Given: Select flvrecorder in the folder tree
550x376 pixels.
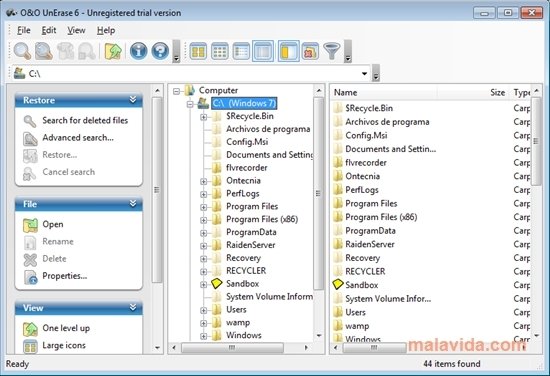Looking at the screenshot, I should pos(247,168).
